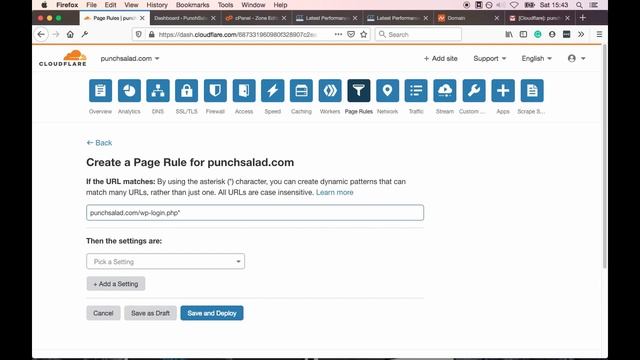Open the Traffic list icon
Image resolution: width=640 pixels, height=360 pixels.
point(416,91)
